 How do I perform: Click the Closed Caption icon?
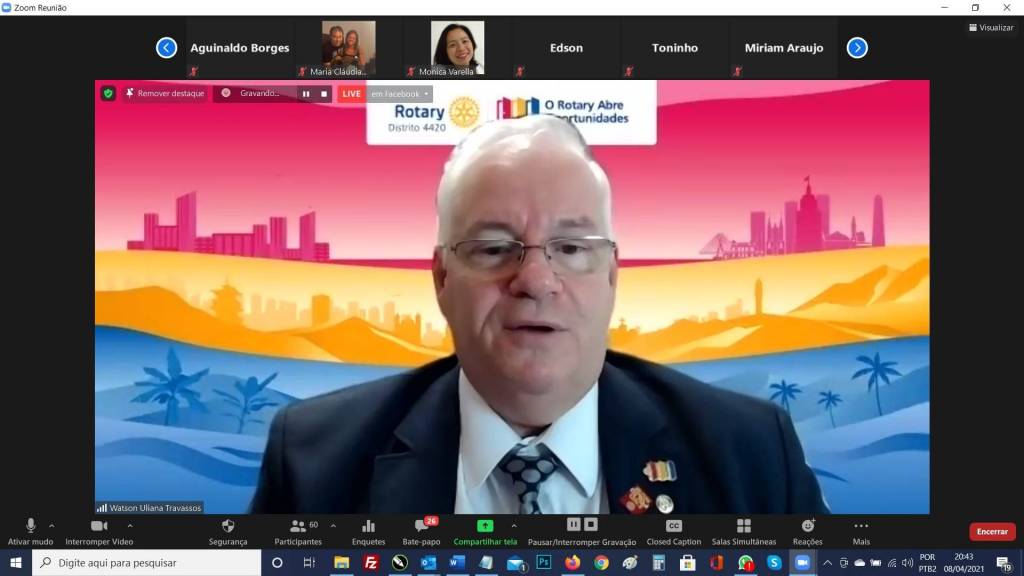pyautogui.click(x=673, y=527)
